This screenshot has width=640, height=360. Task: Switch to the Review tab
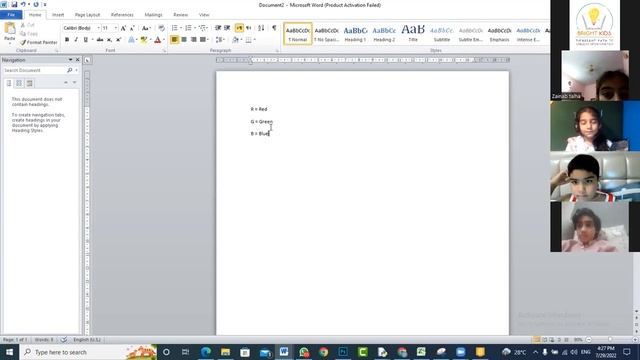coord(180,15)
